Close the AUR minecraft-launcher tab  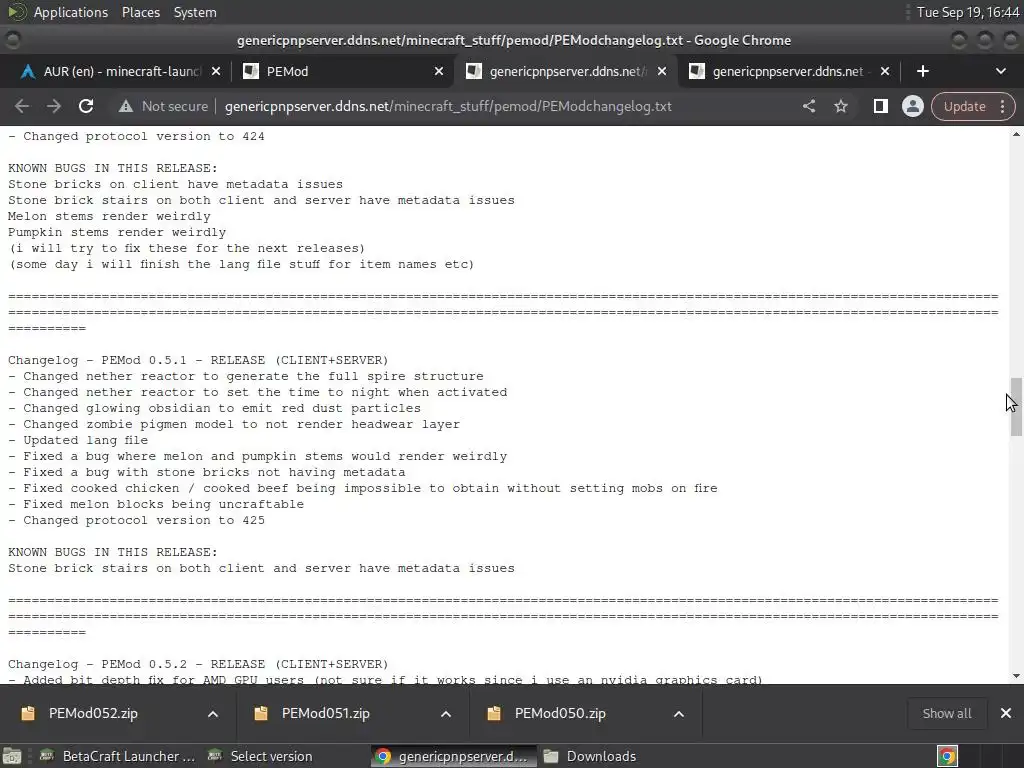point(216,71)
